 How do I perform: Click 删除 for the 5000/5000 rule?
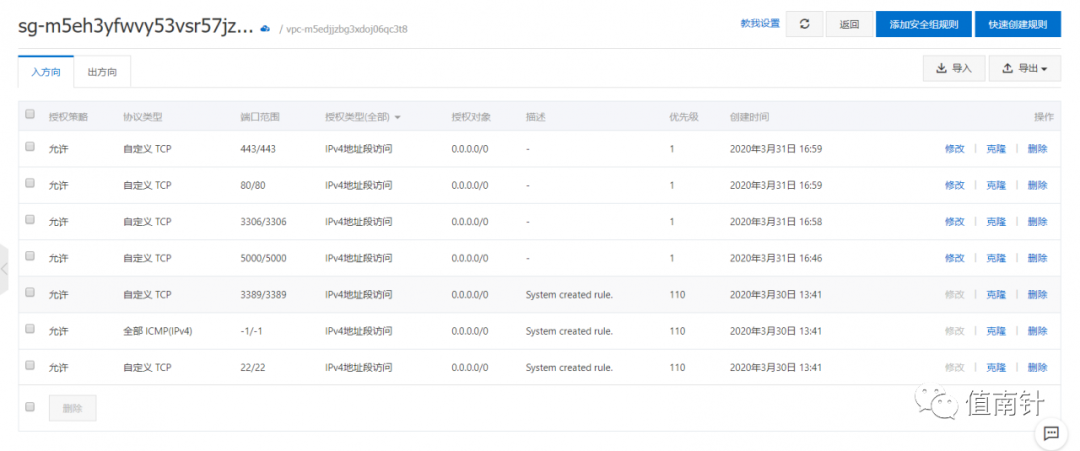(1037, 258)
